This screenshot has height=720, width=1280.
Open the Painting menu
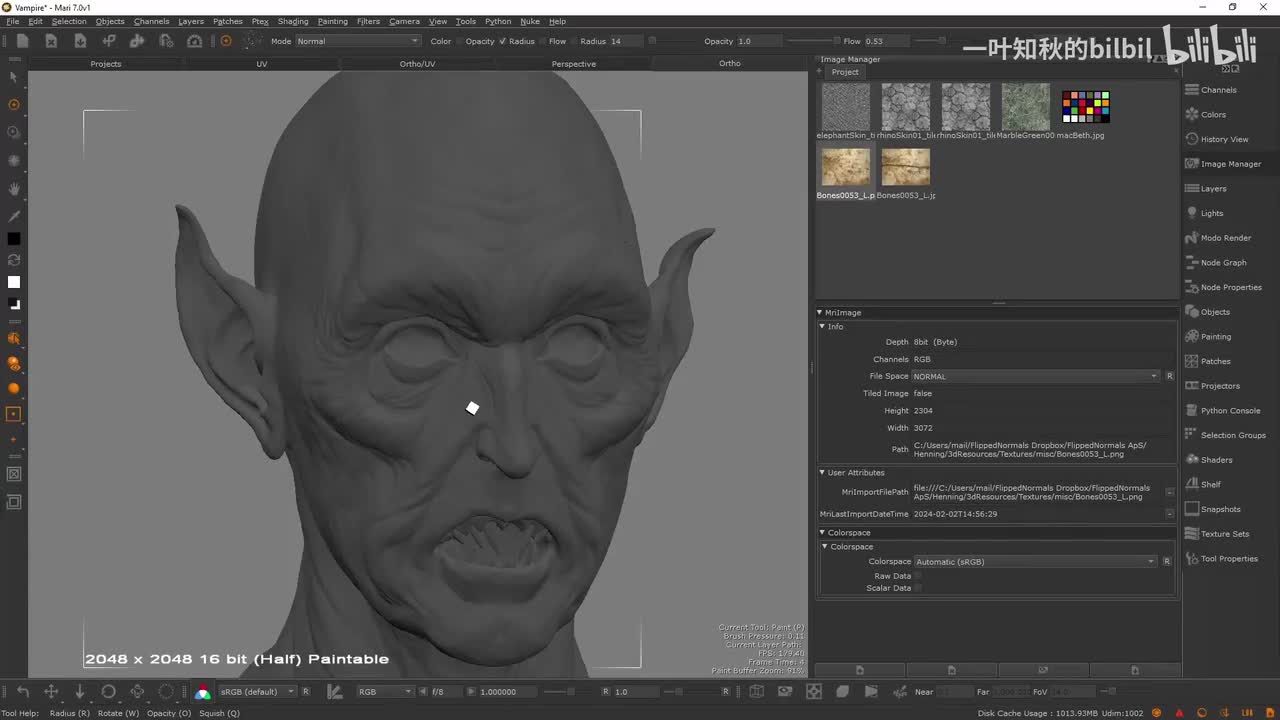(x=332, y=21)
